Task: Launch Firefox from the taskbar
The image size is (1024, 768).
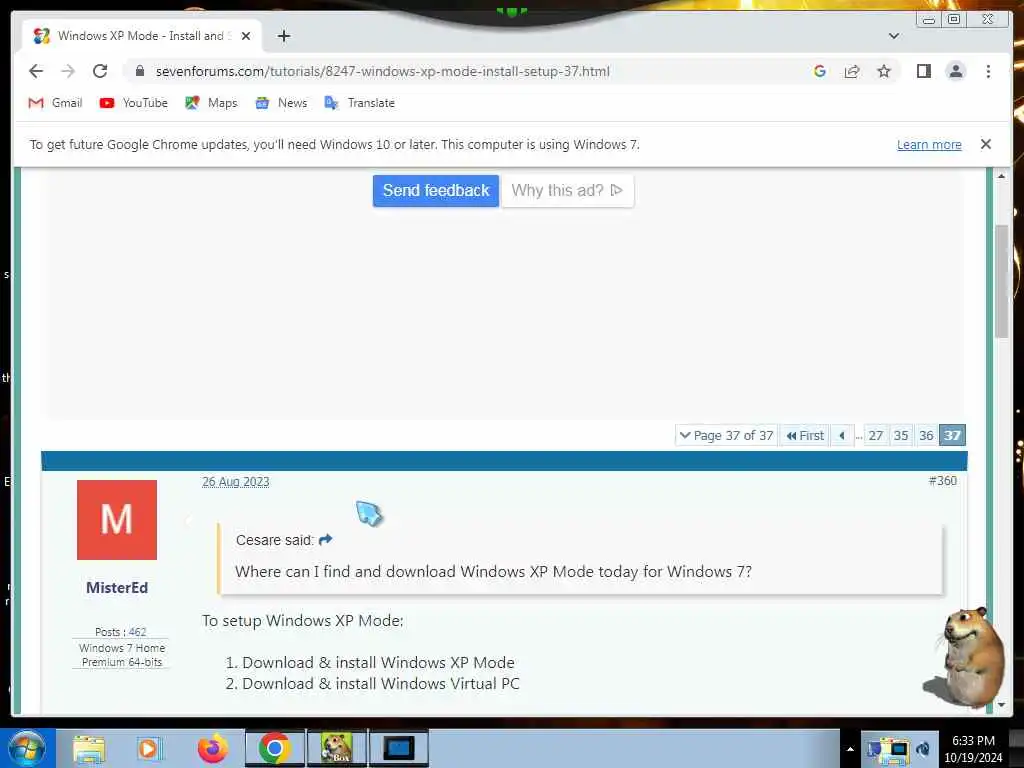Action: (x=213, y=748)
